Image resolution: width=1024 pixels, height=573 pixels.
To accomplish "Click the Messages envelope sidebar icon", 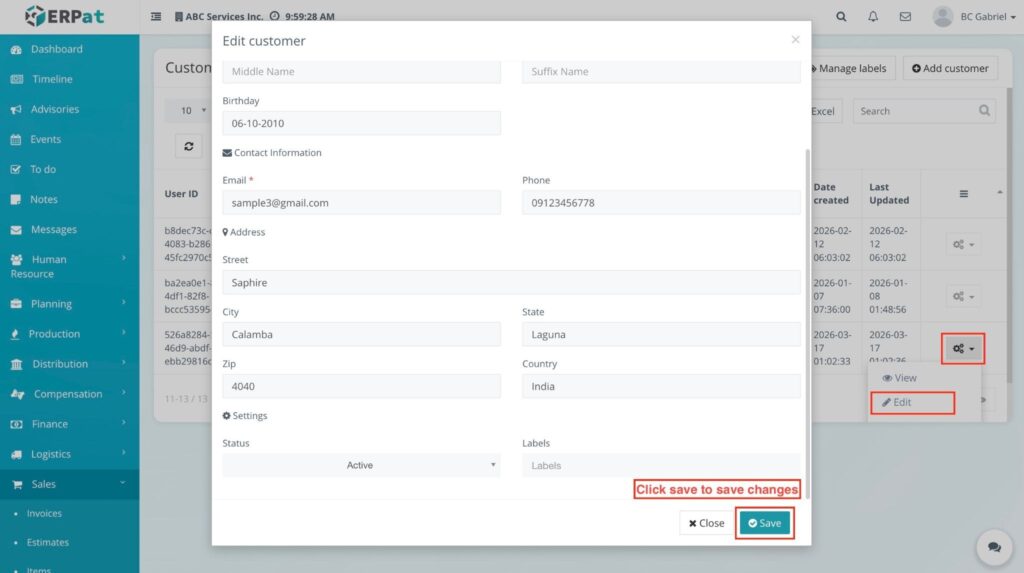I will pyautogui.click(x=16, y=230).
